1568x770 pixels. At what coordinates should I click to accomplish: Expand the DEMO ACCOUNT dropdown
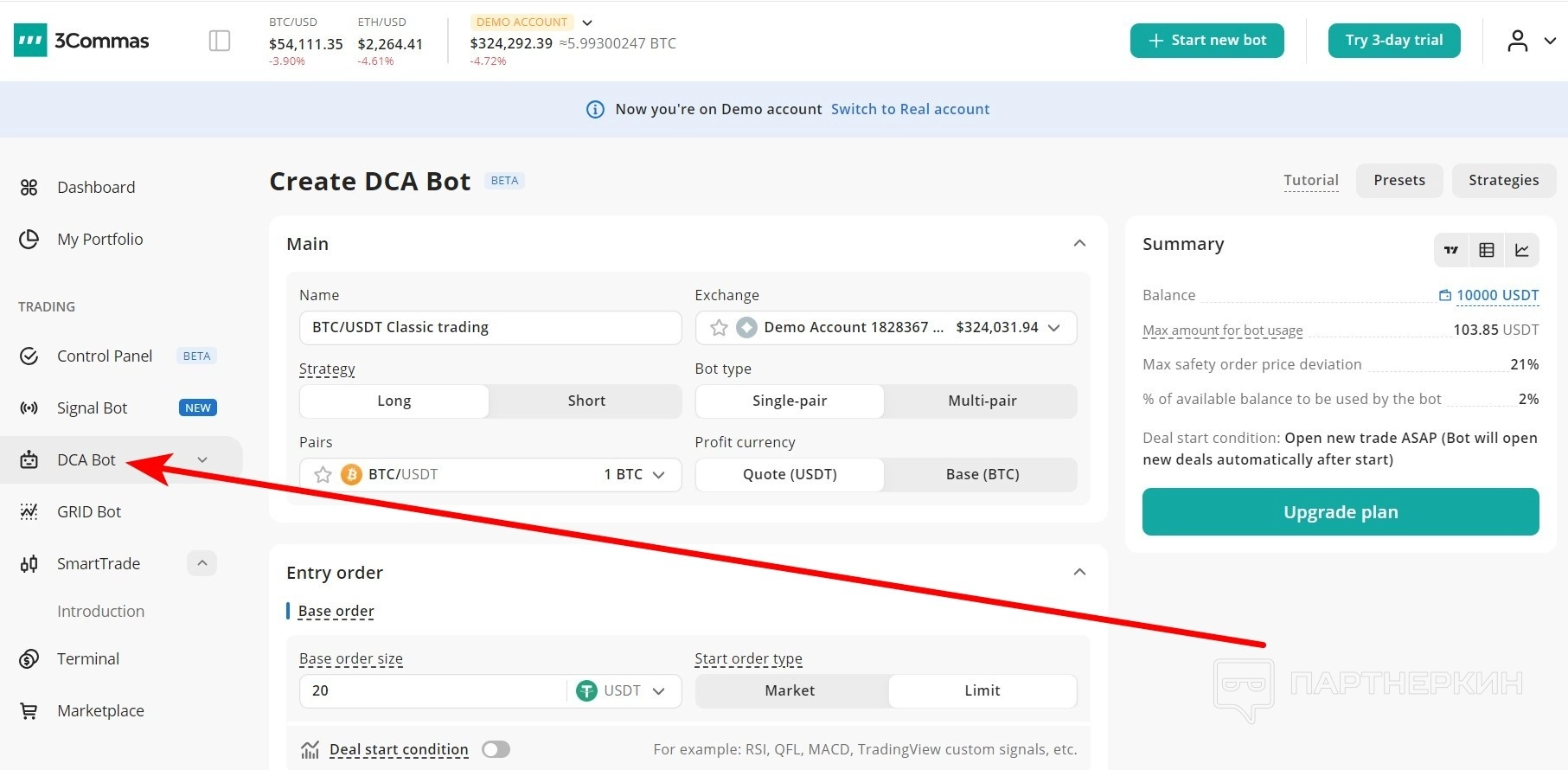[x=587, y=22]
